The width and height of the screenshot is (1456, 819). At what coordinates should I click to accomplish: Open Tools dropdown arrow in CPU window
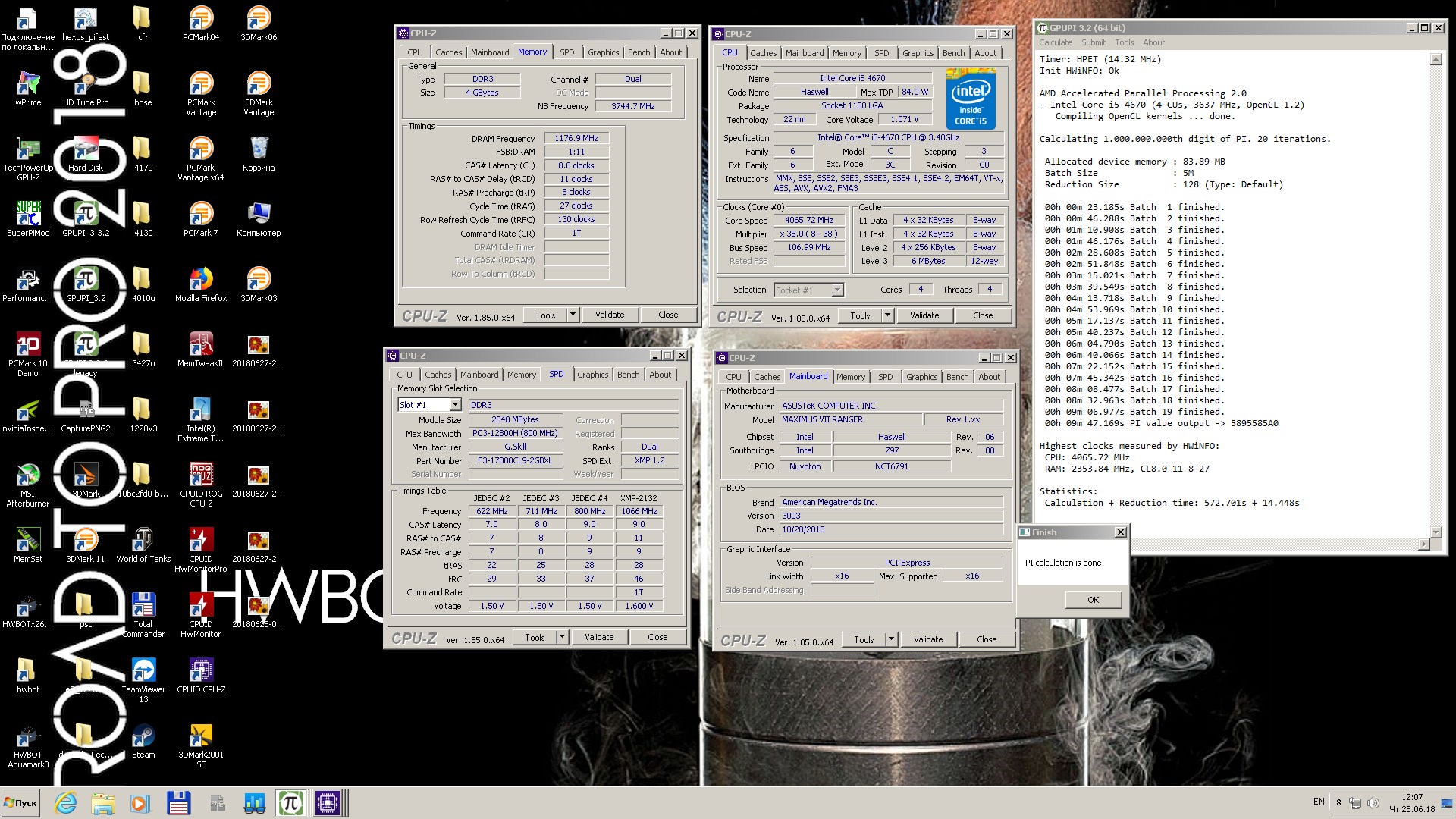coord(887,315)
